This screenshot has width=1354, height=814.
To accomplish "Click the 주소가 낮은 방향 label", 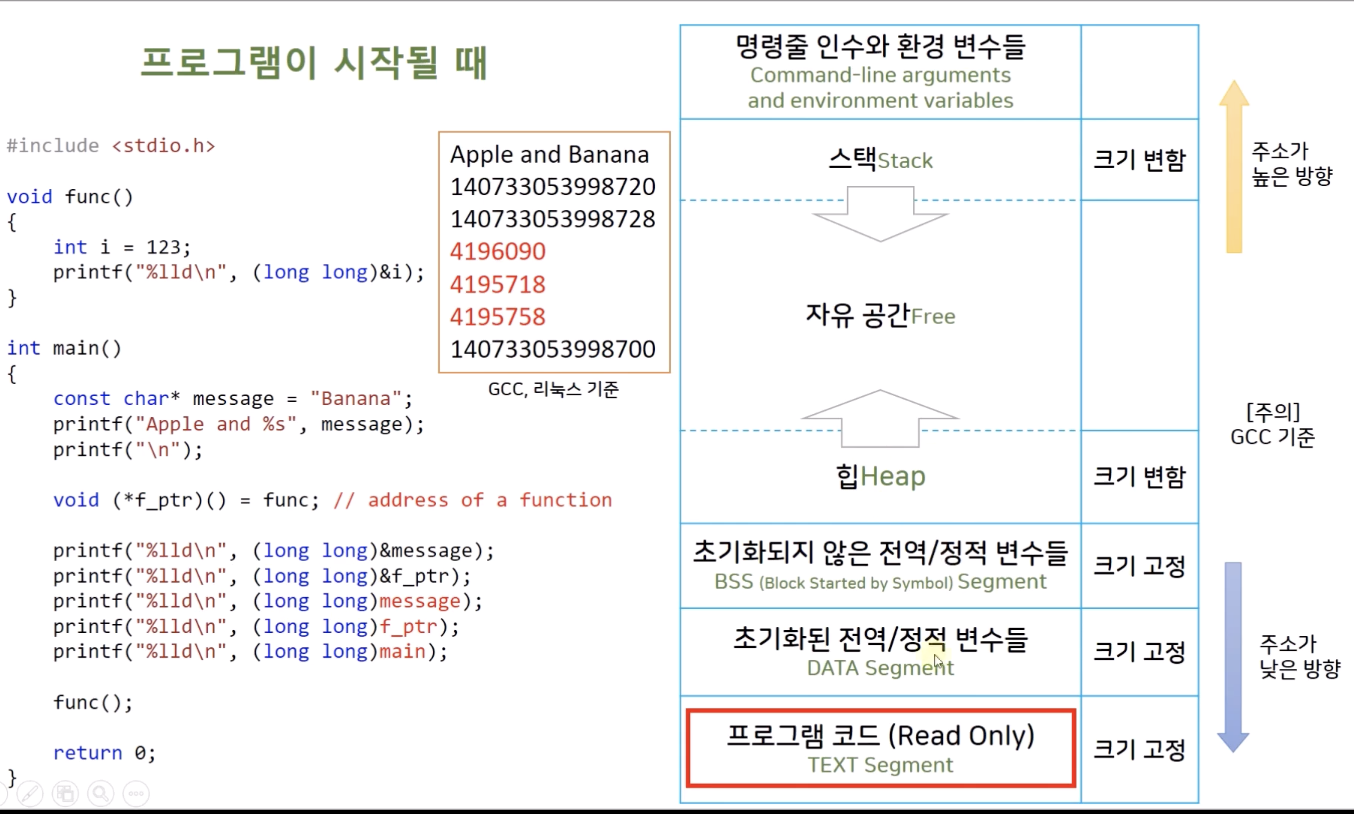I will 1300,657.
